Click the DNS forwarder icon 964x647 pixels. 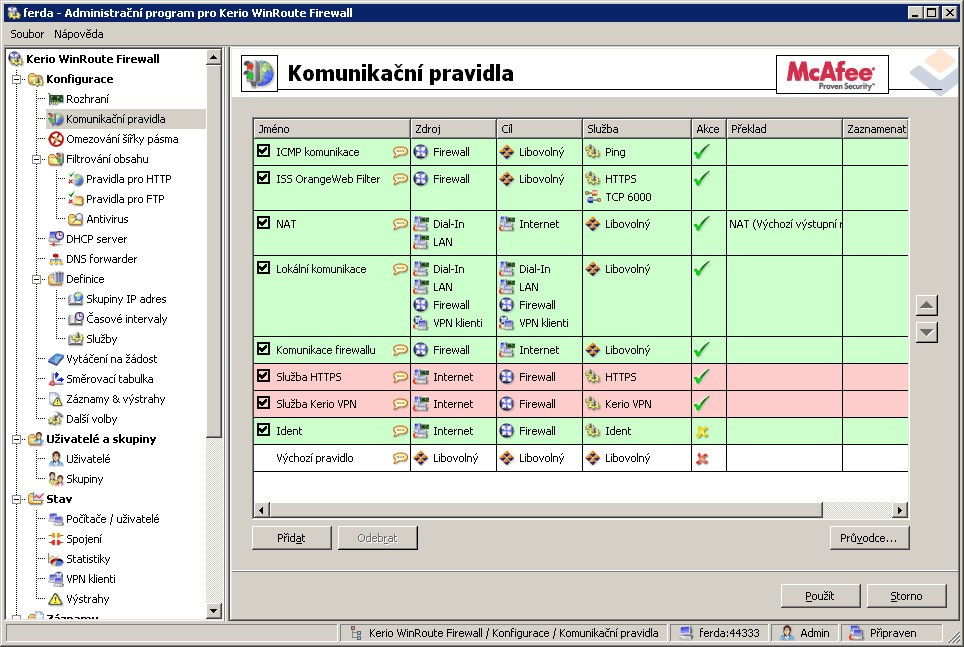(x=56, y=259)
